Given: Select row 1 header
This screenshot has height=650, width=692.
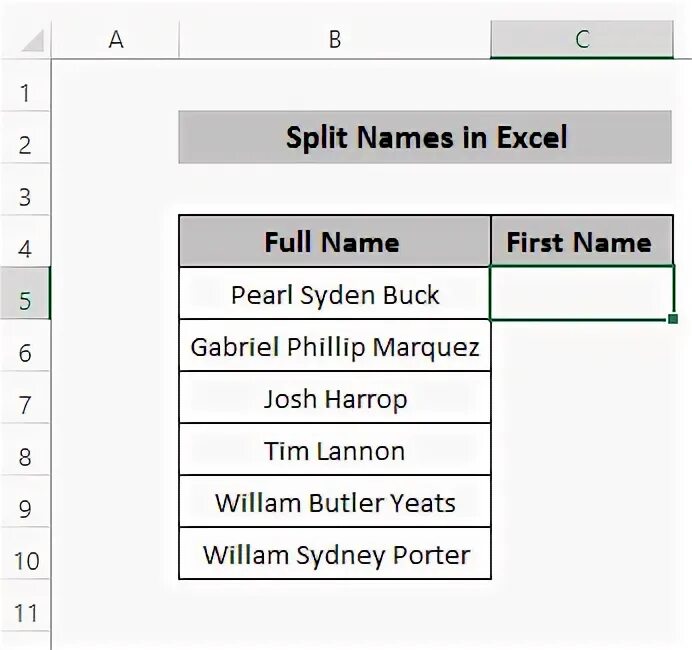Looking at the screenshot, I should (25, 85).
